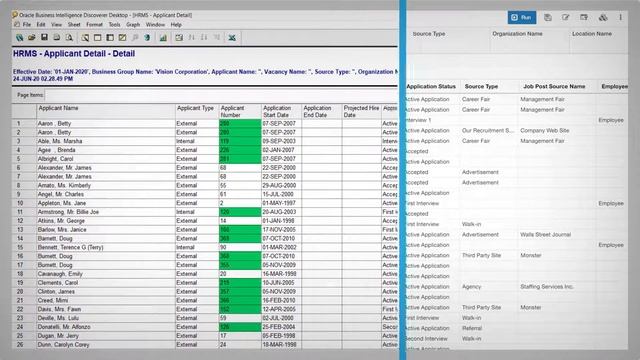
Task: Select the Applicant Number column header
Action: click(x=240, y=111)
